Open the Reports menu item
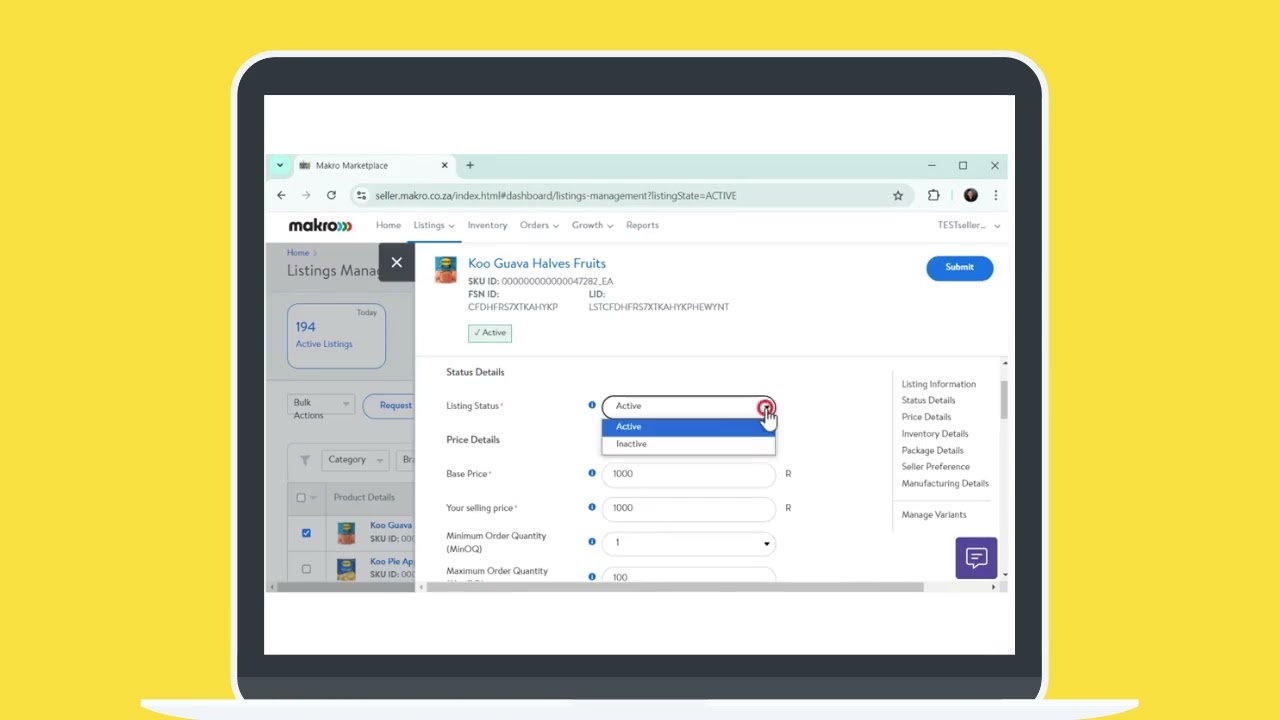This screenshot has width=1280, height=720. coord(642,226)
